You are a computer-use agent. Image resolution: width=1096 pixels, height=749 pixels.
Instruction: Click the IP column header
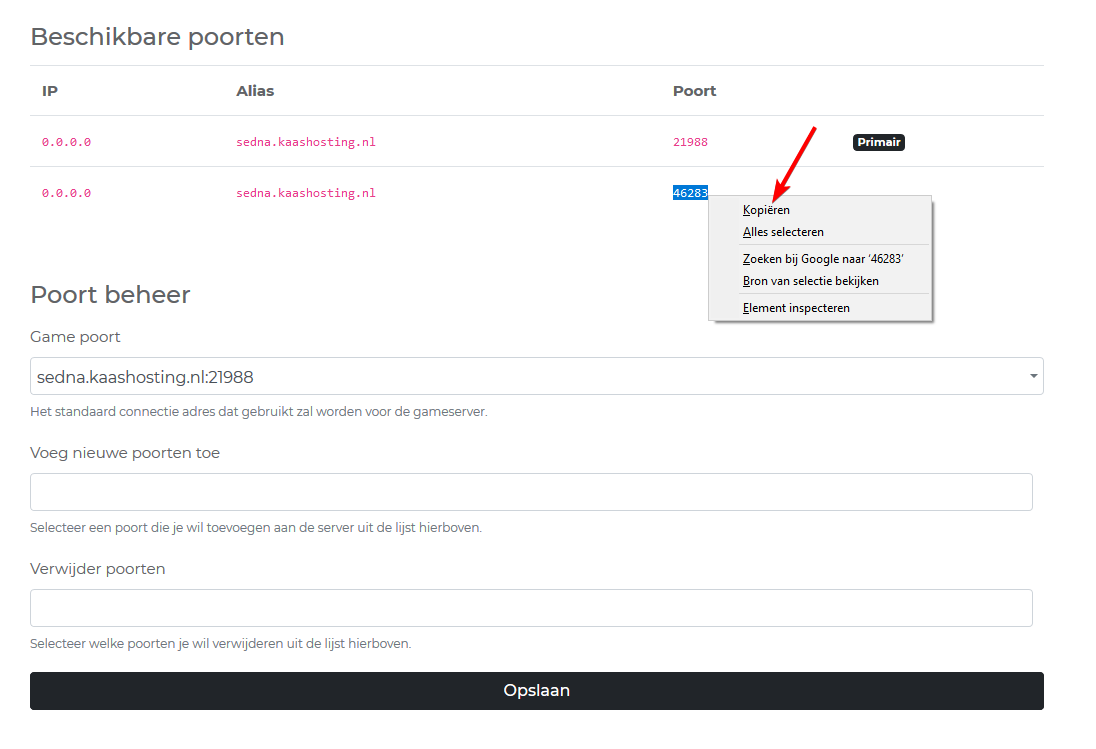coord(50,91)
